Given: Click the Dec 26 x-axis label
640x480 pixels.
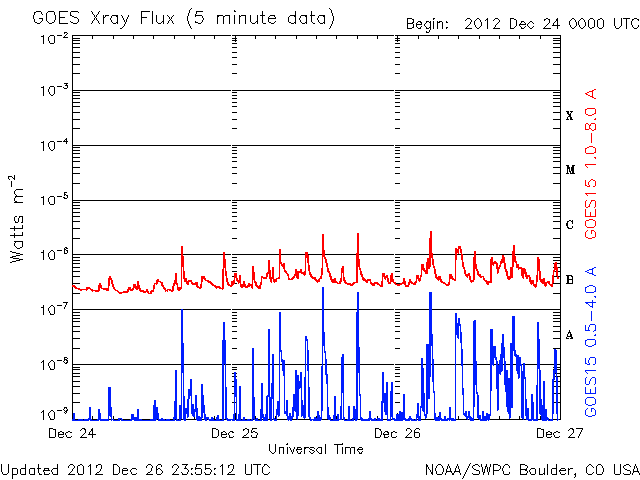Looking at the screenshot, I should 397,434.
